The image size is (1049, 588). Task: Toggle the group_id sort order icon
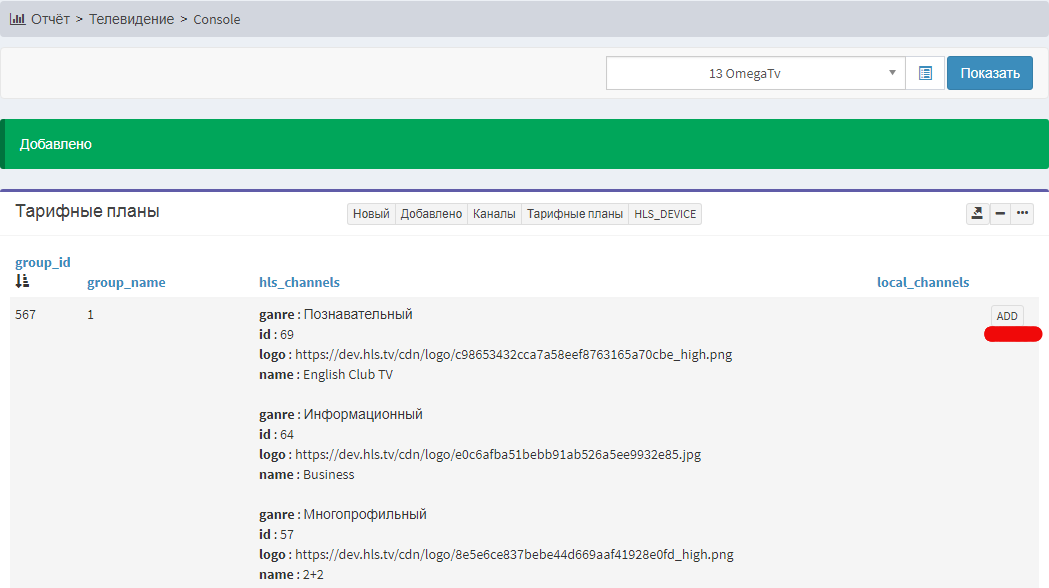[22, 281]
